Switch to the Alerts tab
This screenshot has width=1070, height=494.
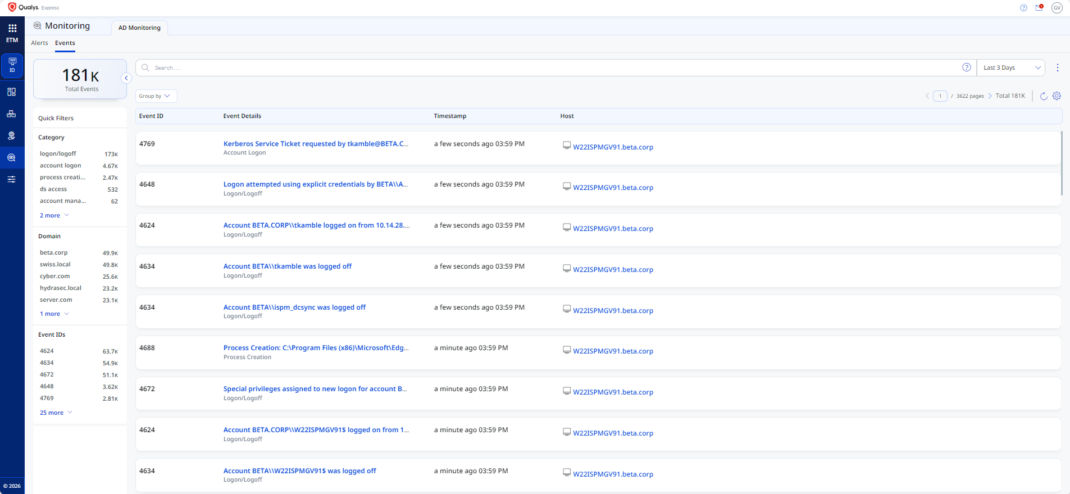40,43
